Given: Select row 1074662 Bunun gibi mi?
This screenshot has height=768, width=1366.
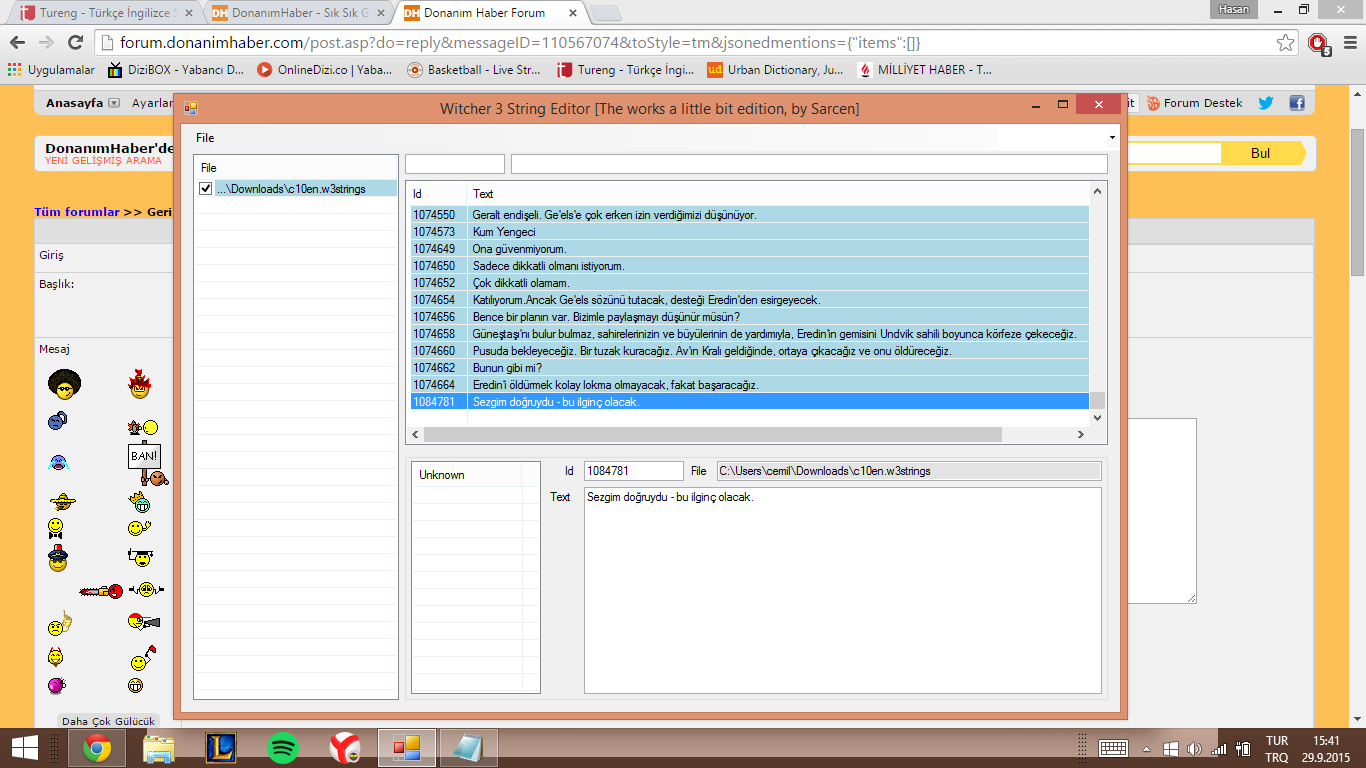Looking at the screenshot, I should pos(749,368).
